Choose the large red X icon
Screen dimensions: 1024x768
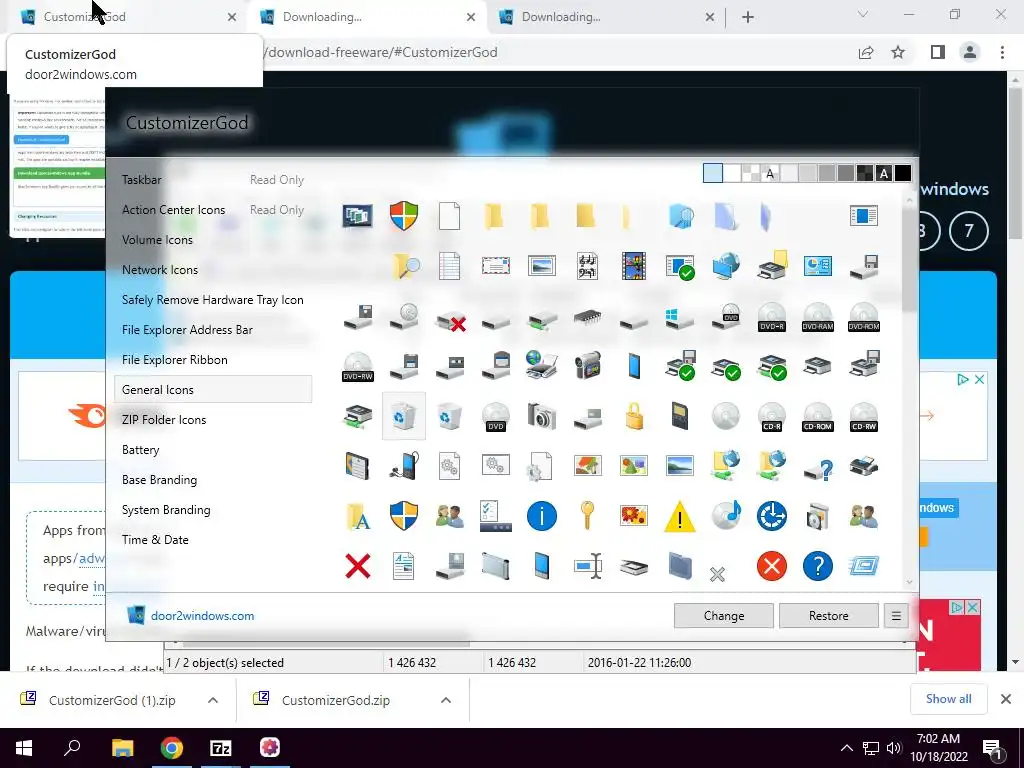click(358, 566)
